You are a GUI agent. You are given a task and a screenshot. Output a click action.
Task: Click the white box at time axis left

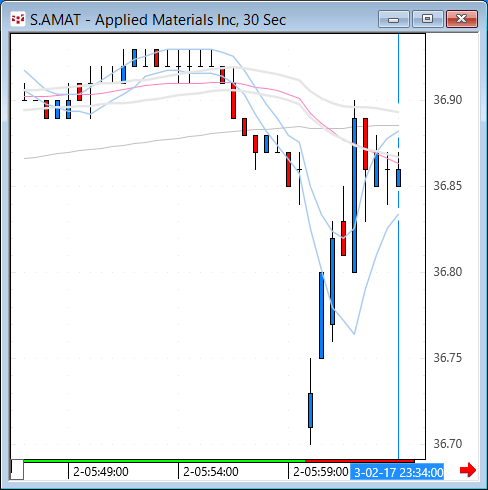pos(17,469)
